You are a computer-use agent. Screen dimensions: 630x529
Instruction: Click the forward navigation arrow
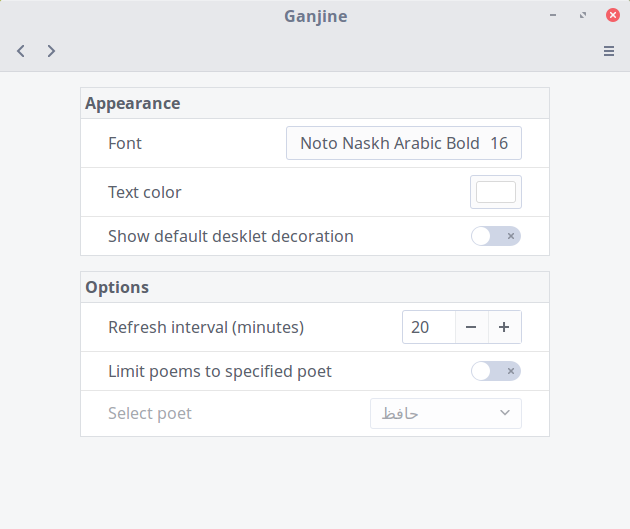51,51
